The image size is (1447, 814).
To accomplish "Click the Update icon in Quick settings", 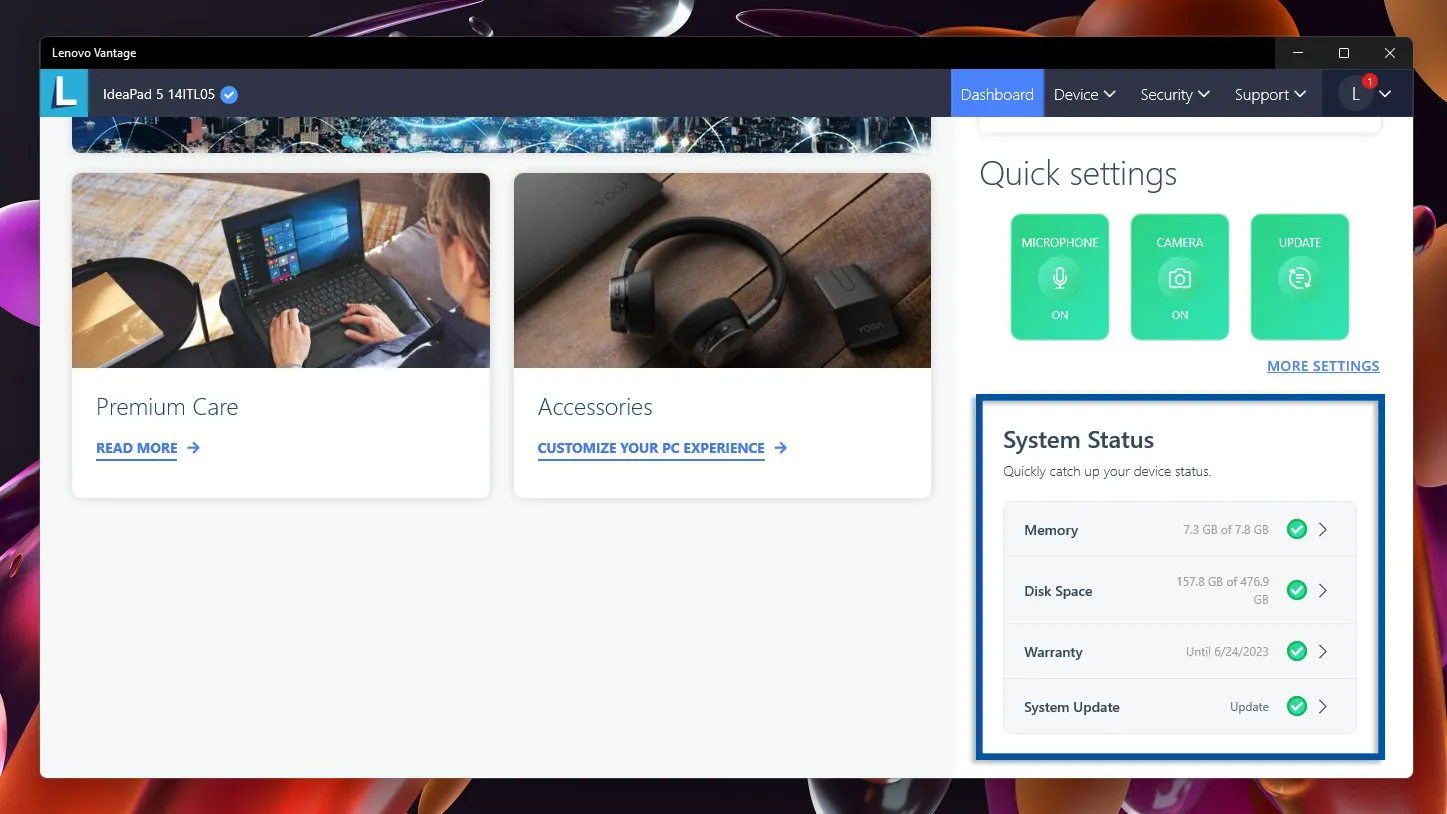I will [1299, 277].
